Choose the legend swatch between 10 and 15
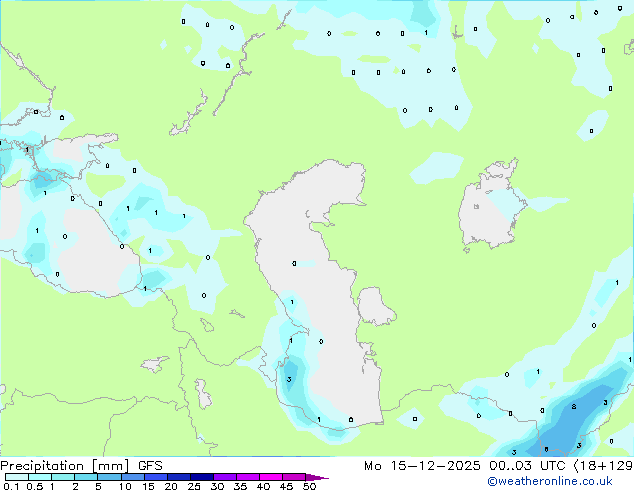Viewport: 634px width, 490px height. (x=132, y=477)
